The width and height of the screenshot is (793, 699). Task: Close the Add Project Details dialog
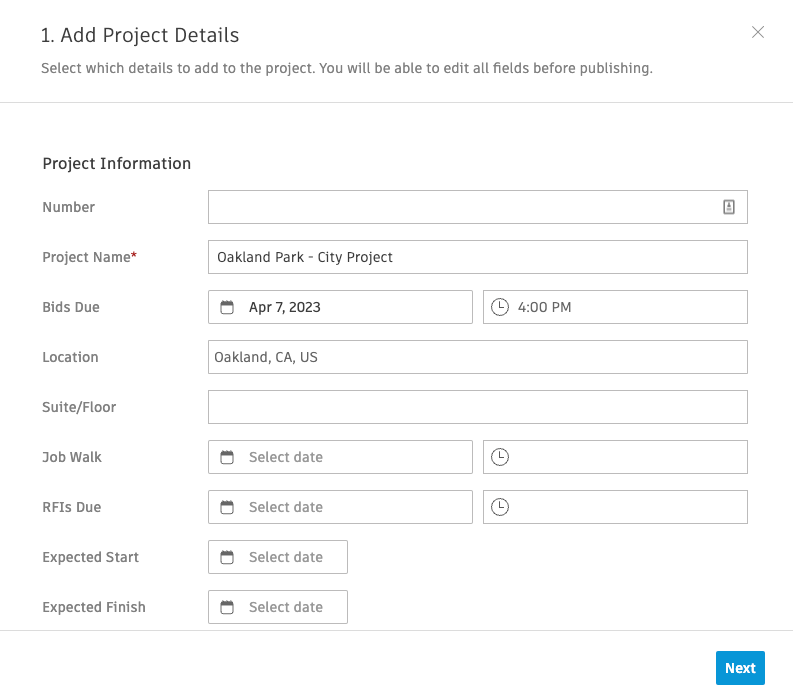click(758, 32)
